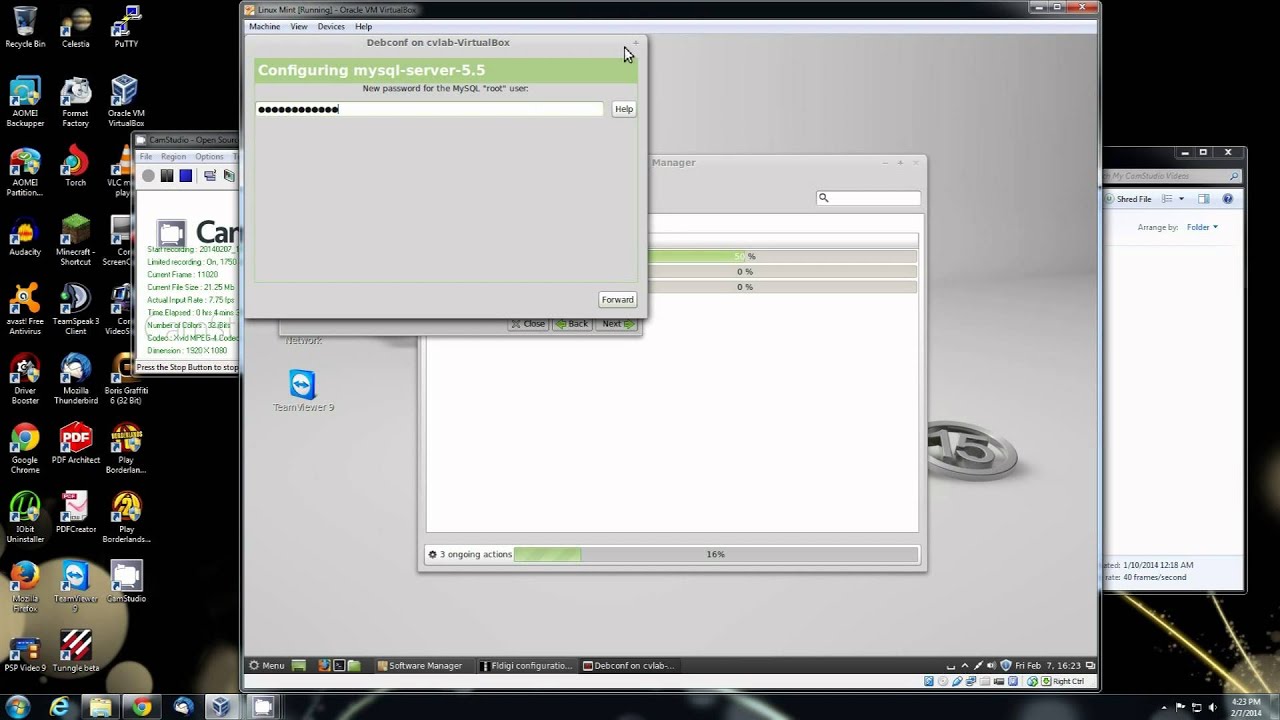Open VirtualBox View menu
This screenshot has height=720, width=1280.
tap(299, 27)
